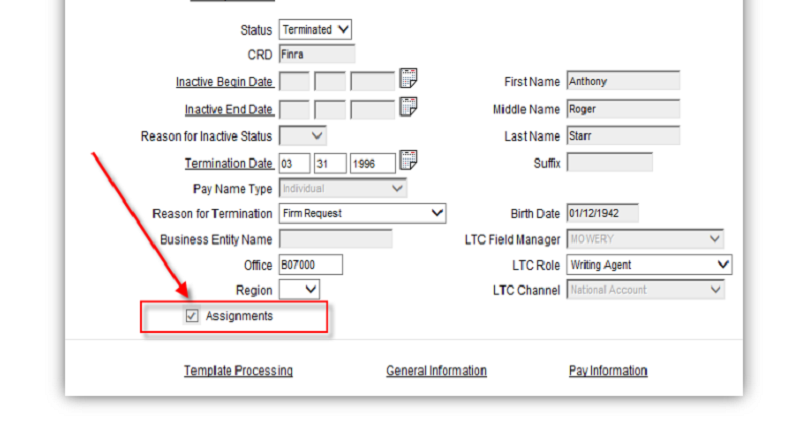Click the Termination Date month field 03
Screen dimensions: 800x423
(x=294, y=164)
